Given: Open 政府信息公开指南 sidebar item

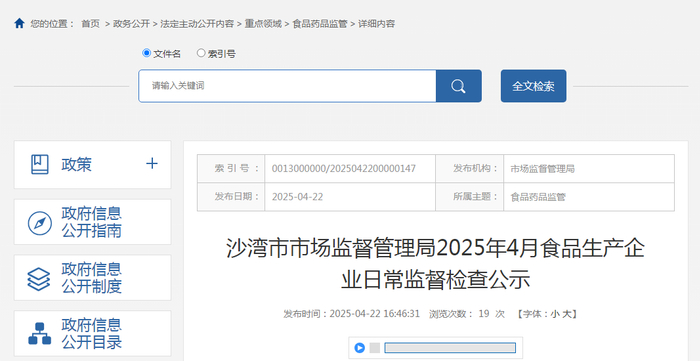Looking at the screenshot, I should point(92,222).
